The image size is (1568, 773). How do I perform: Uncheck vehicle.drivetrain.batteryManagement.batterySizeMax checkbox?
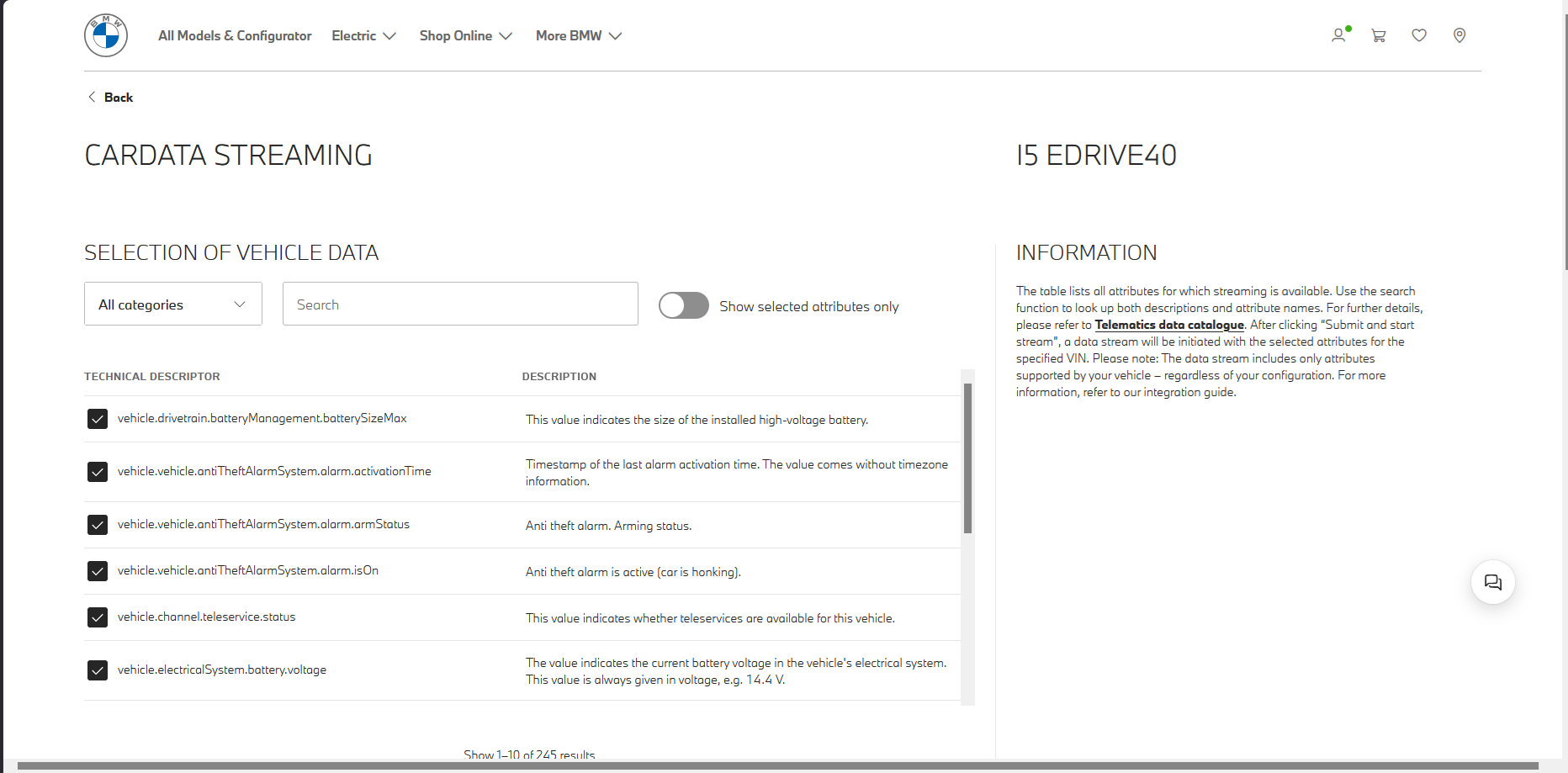(x=98, y=419)
